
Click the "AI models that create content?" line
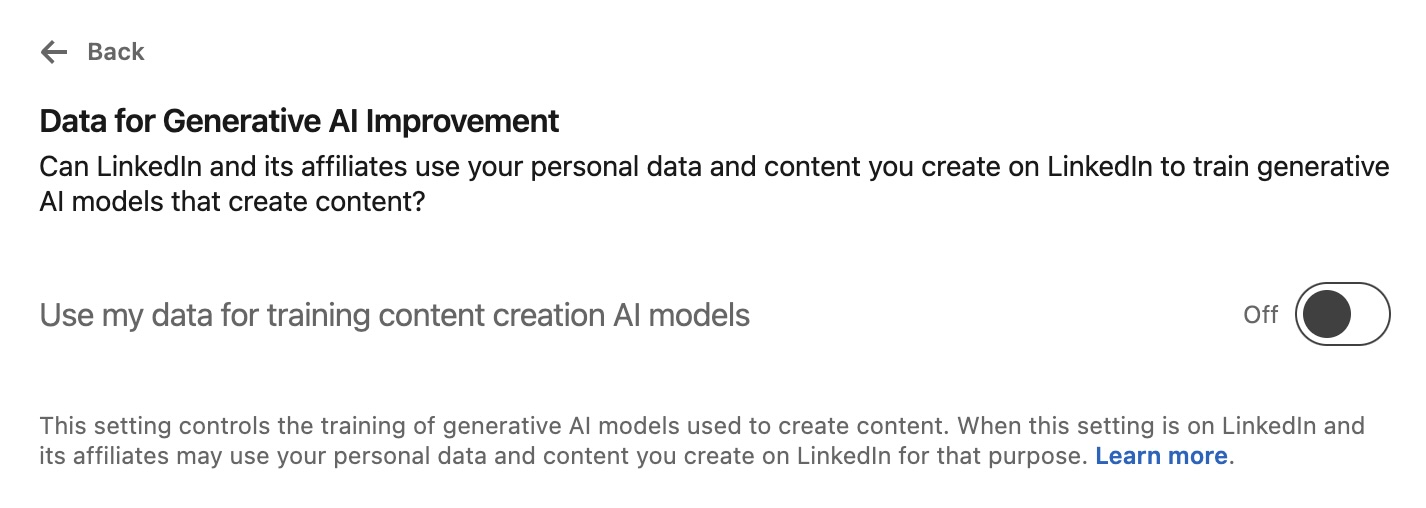tap(232, 201)
